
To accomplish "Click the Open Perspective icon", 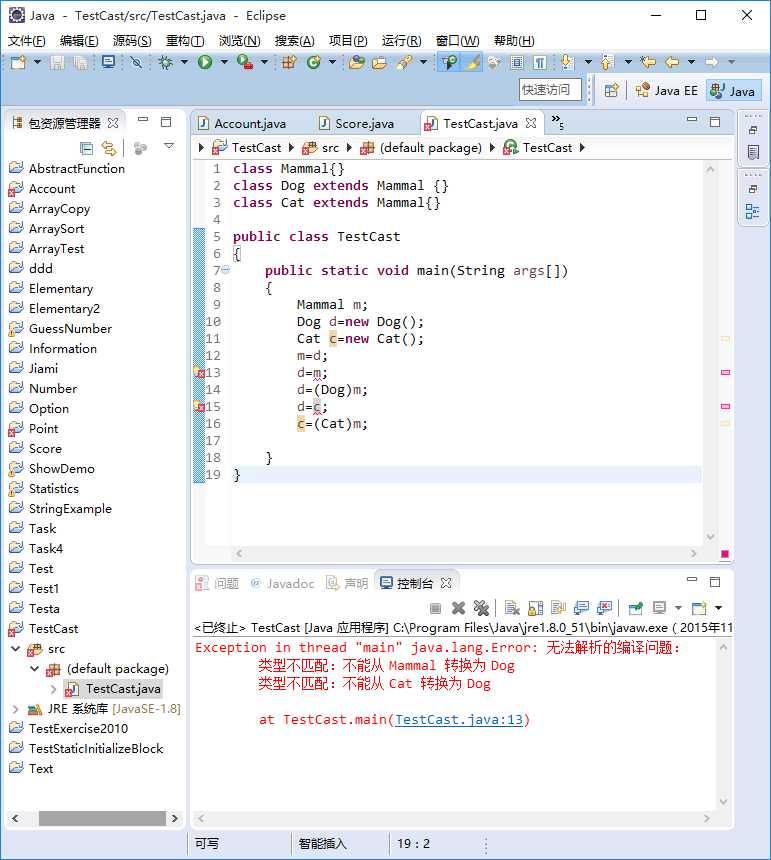I will coord(611,90).
